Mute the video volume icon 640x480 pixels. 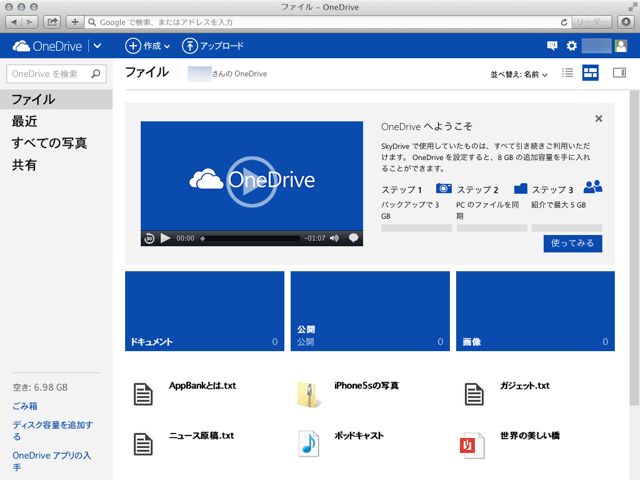335,238
